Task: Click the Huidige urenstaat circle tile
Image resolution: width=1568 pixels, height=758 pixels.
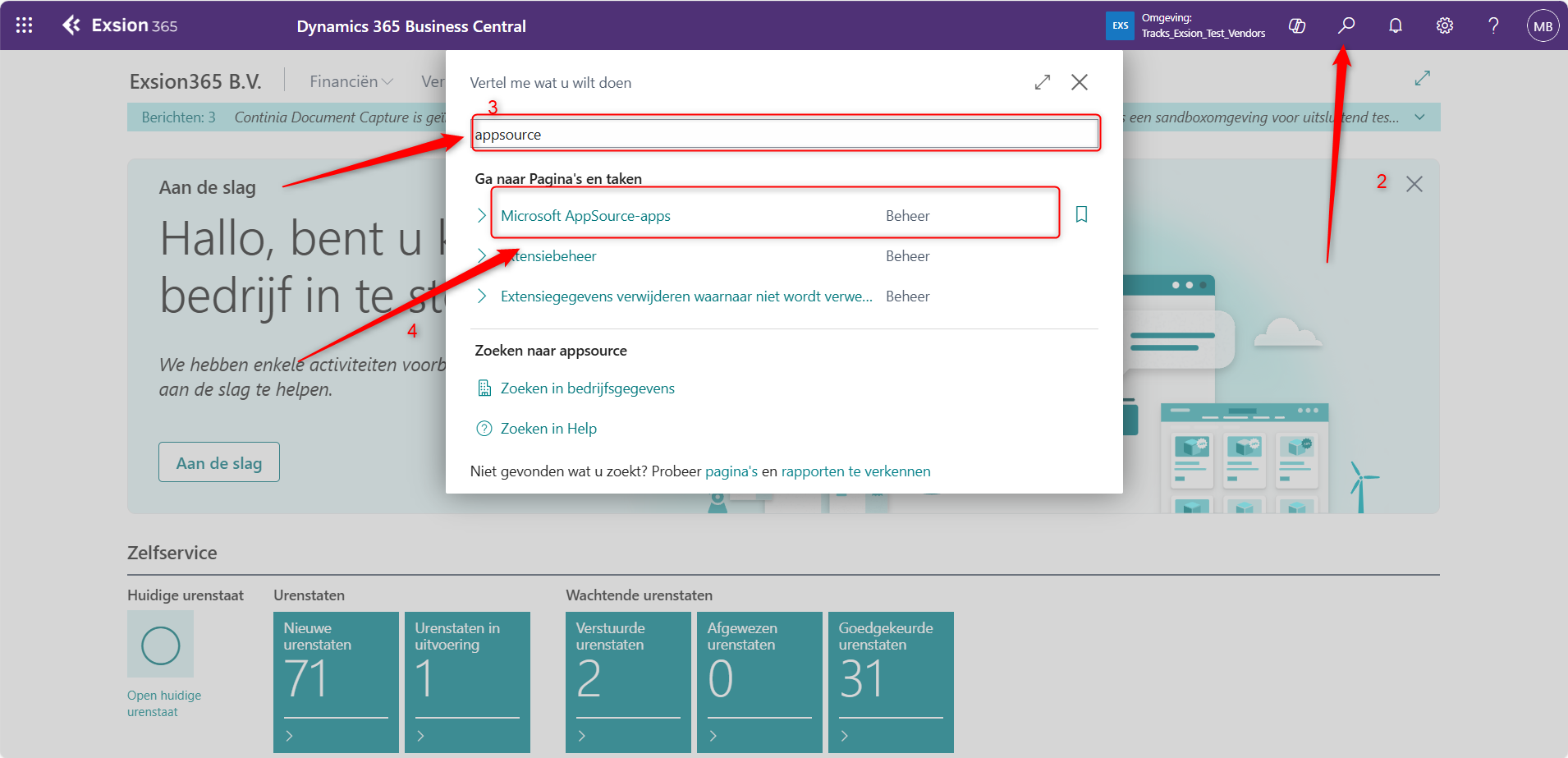Action: click(160, 645)
